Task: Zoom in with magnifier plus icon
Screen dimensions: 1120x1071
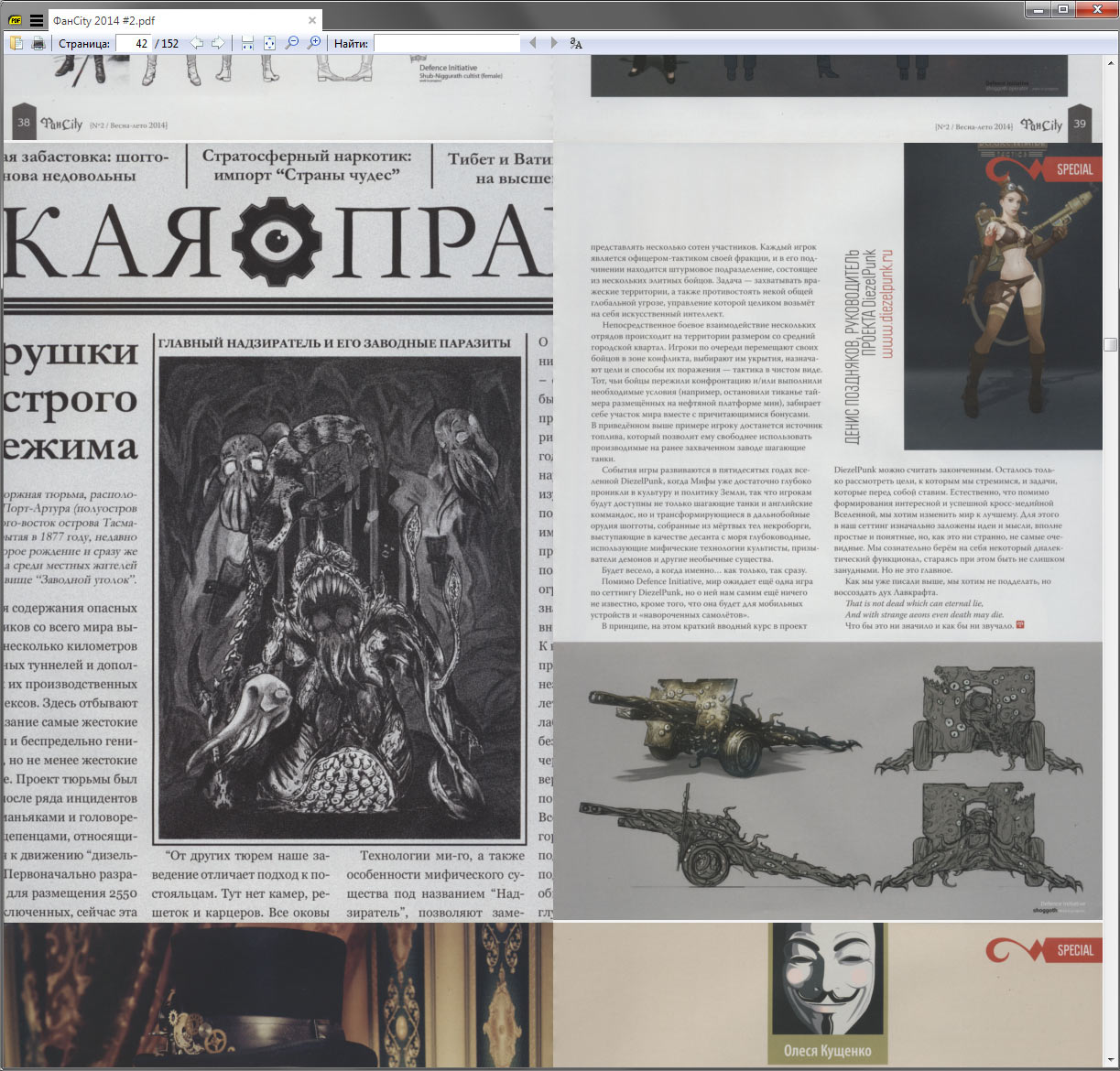Action: point(314,43)
